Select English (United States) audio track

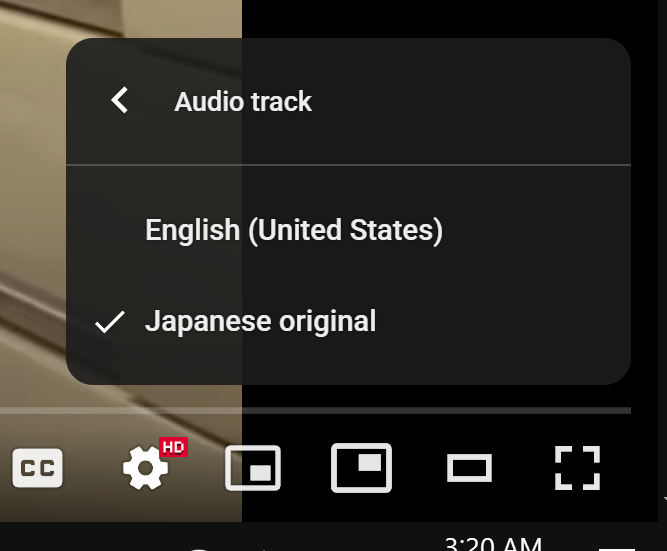(x=348, y=230)
